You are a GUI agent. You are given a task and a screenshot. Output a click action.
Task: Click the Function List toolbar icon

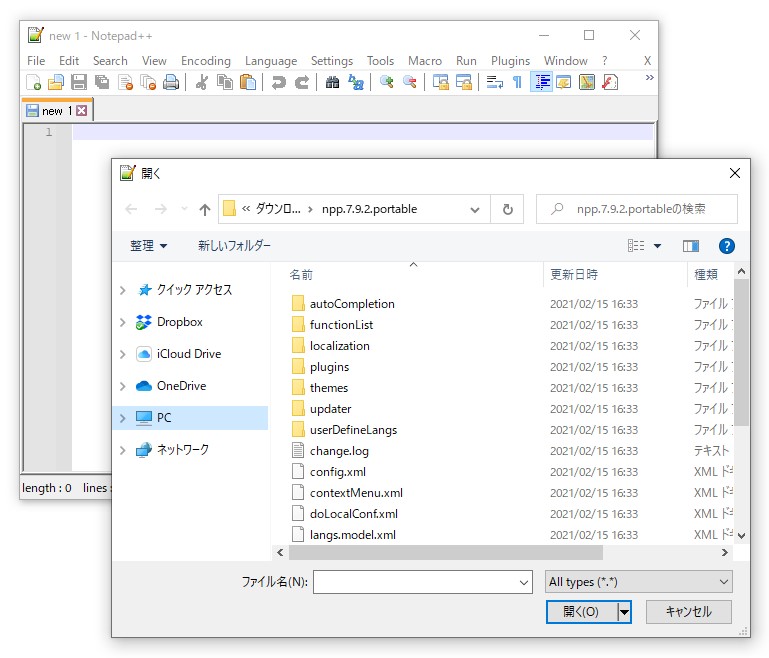click(x=610, y=82)
